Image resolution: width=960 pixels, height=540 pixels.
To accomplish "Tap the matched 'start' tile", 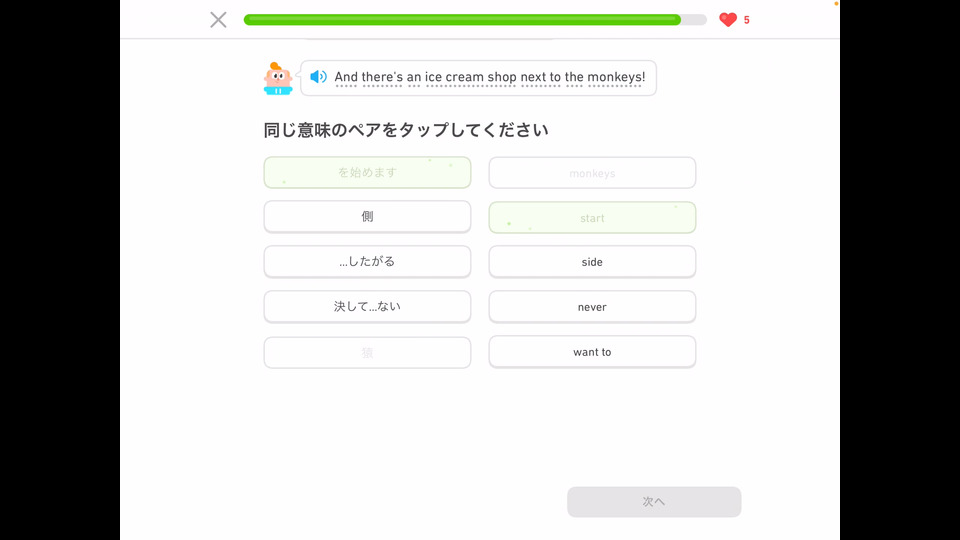I will click(x=592, y=218).
